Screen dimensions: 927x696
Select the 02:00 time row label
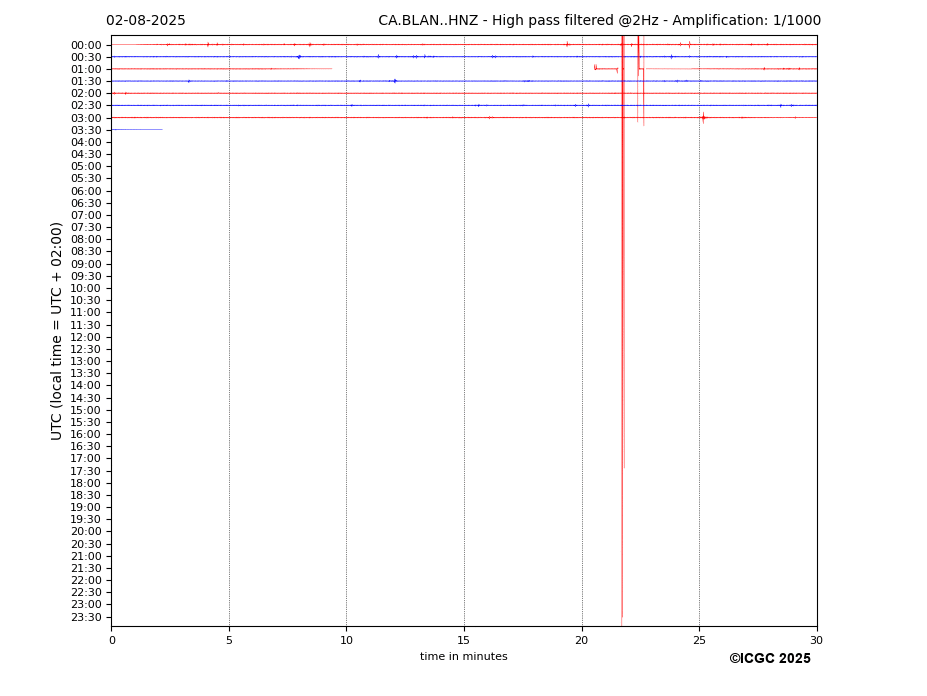[x=86, y=93]
